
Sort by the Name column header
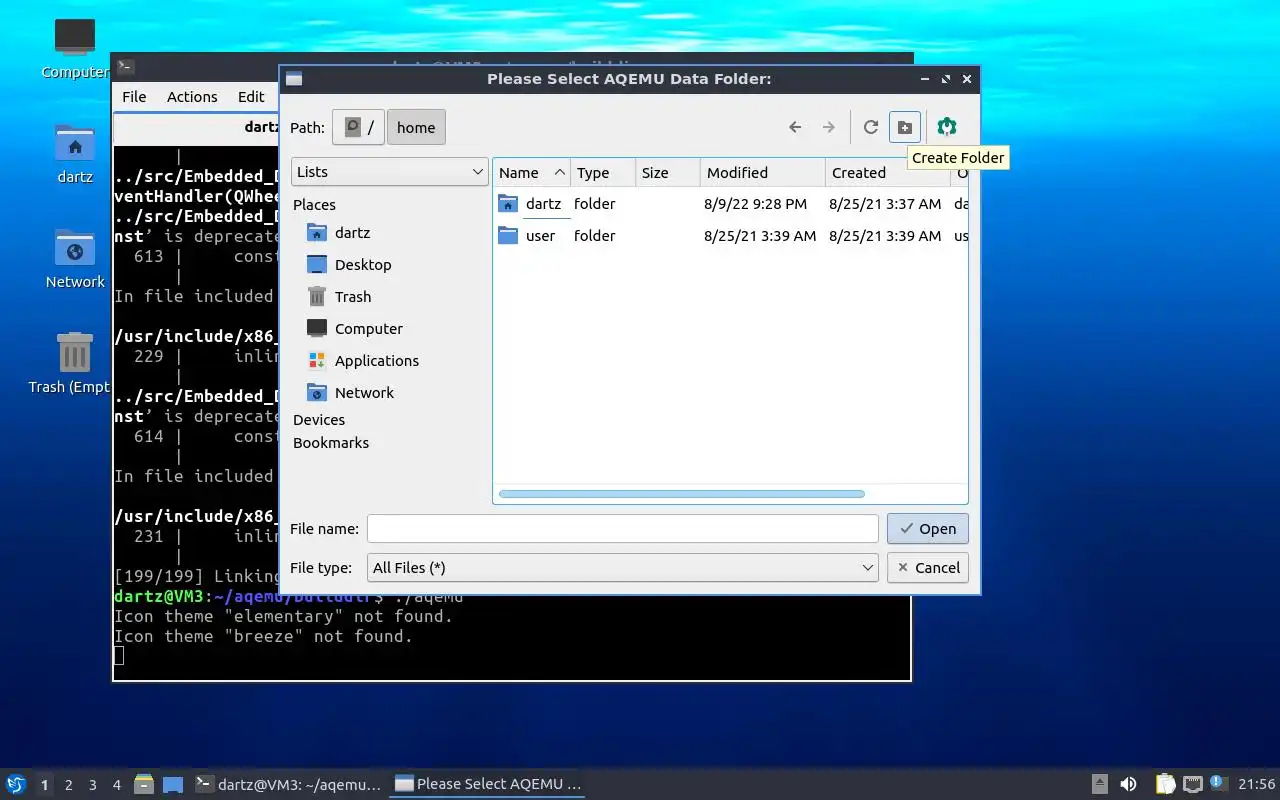[x=532, y=173]
